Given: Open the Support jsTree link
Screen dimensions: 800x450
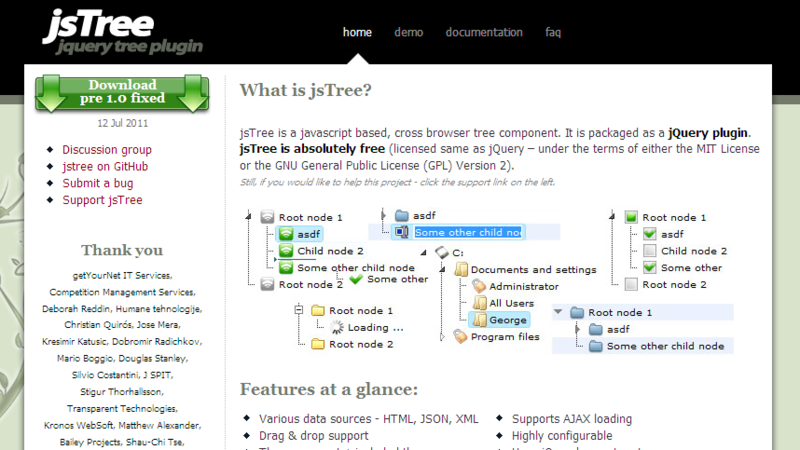Looking at the screenshot, I should click(103, 200).
